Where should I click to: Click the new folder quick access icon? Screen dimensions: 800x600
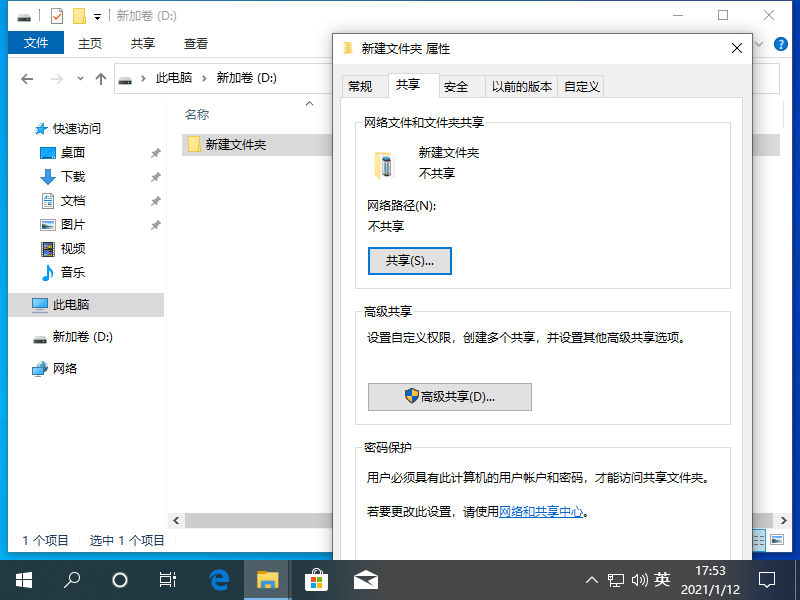tap(79, 16)
